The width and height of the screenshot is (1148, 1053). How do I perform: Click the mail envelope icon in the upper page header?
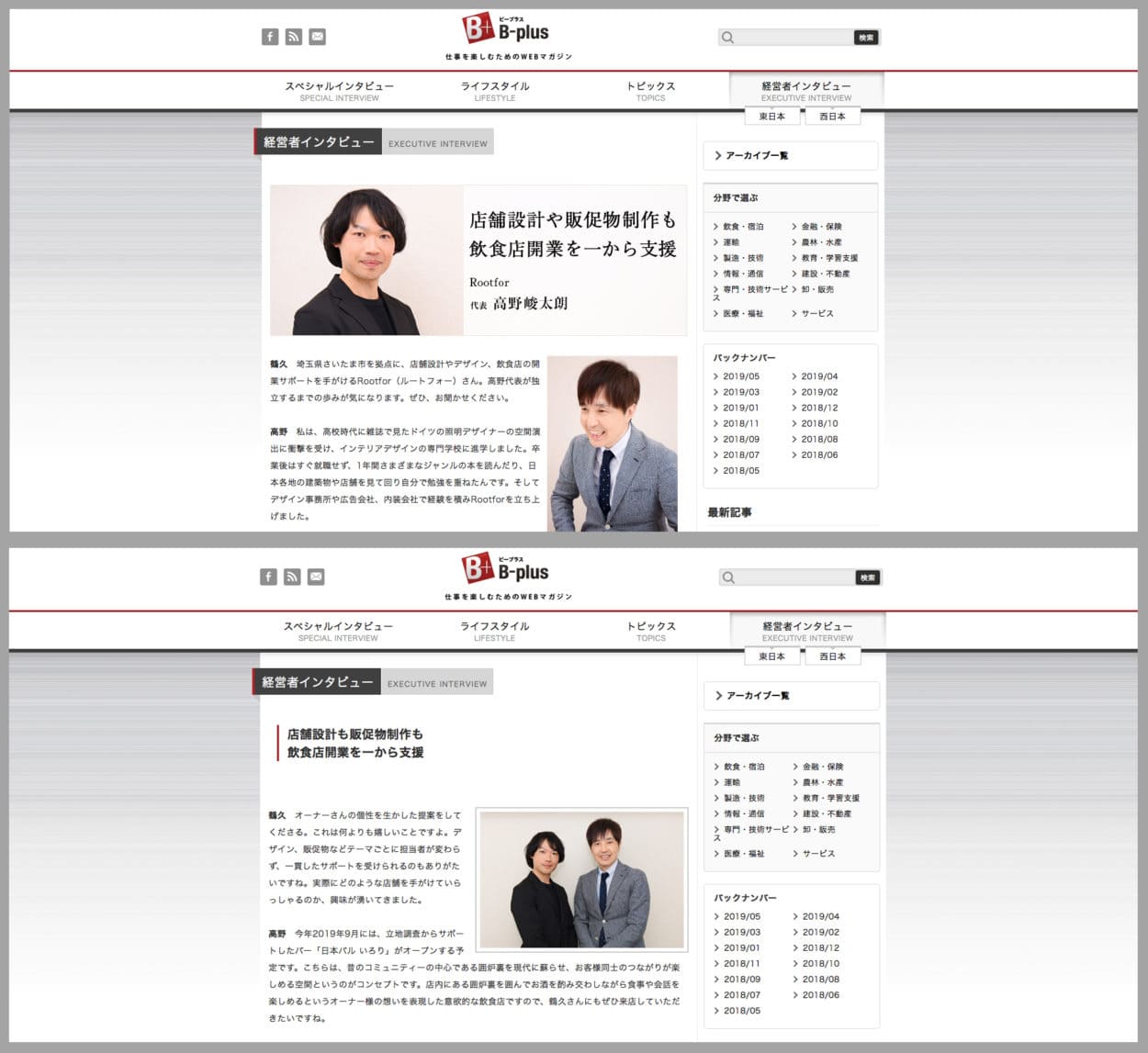(x=318, y=37)
